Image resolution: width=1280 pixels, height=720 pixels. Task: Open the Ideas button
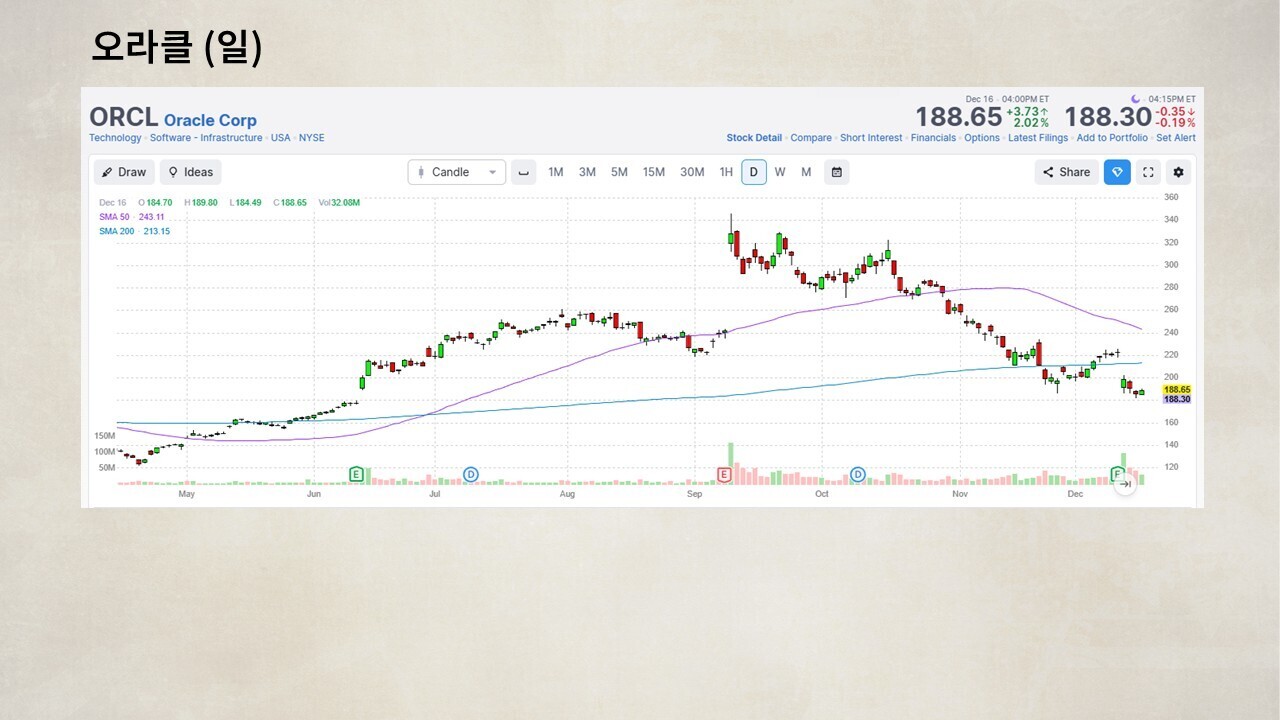191,172
